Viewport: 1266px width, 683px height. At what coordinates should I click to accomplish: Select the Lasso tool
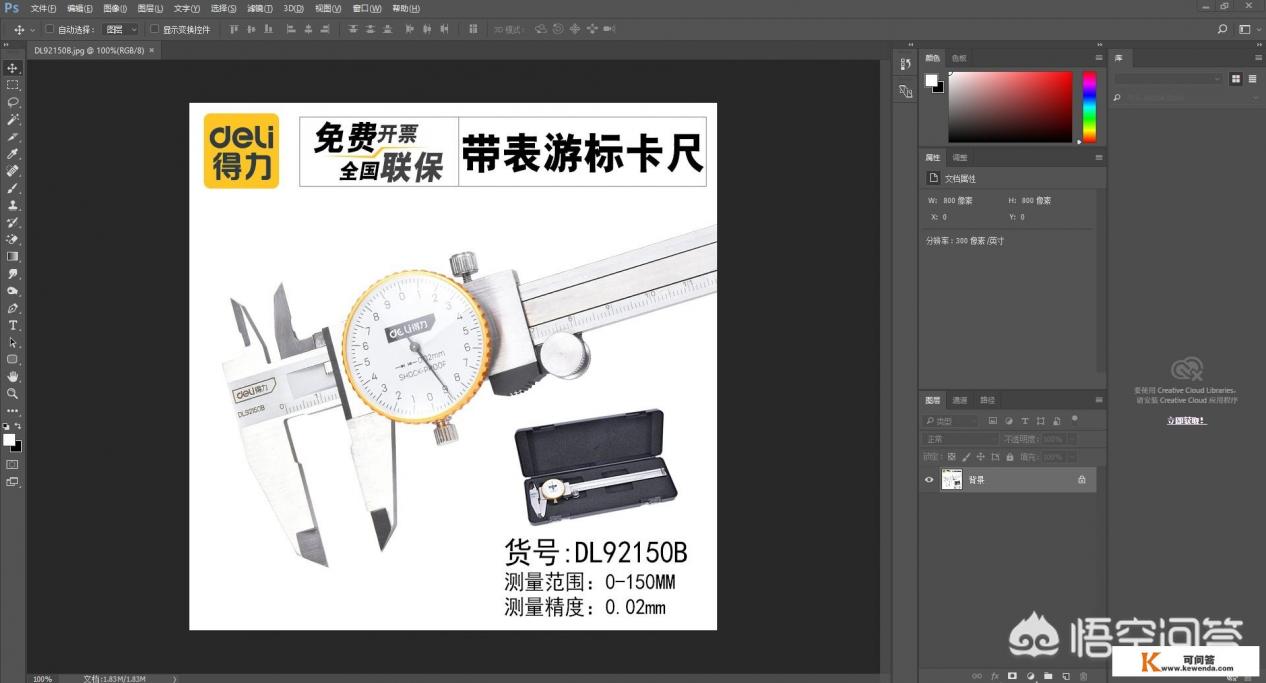tap(13, 102)
